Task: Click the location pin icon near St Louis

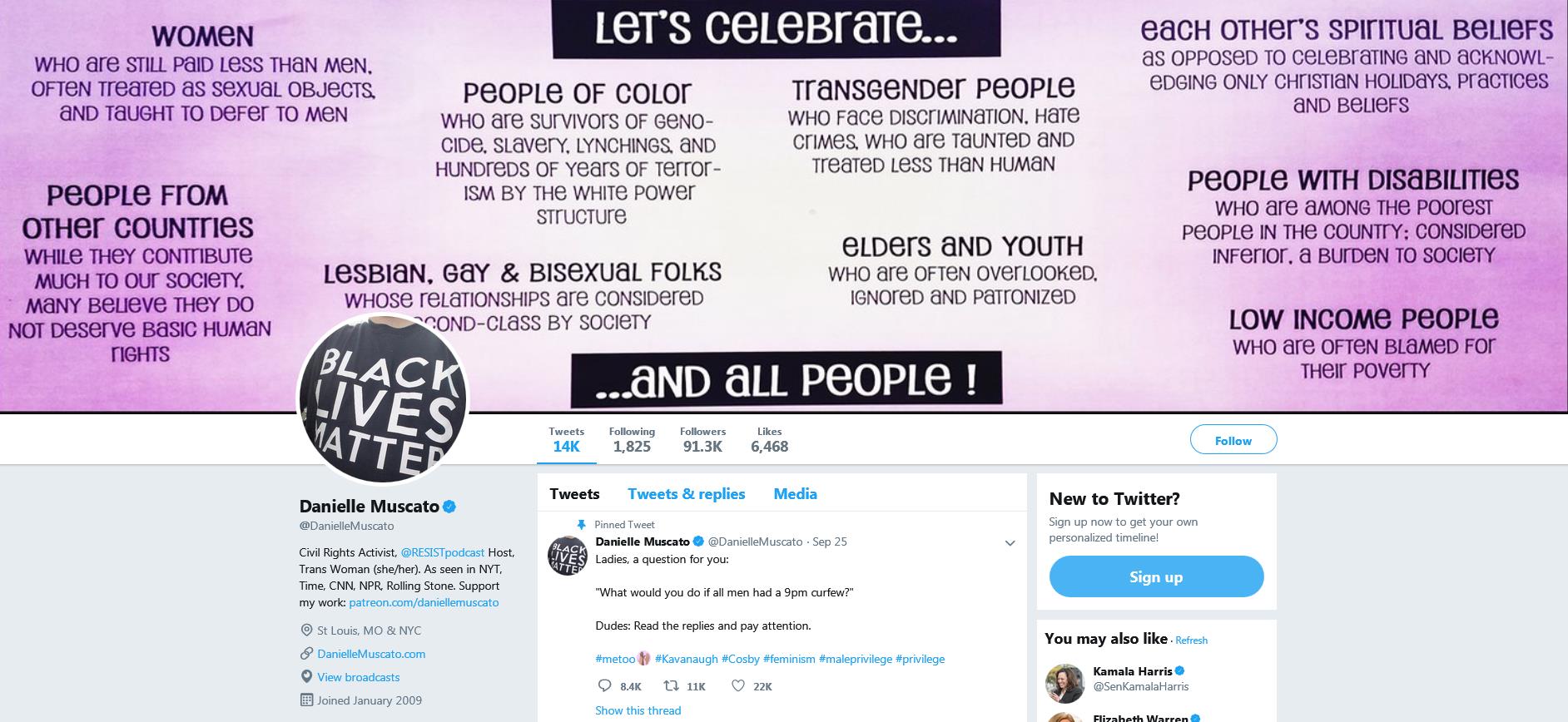Action: tap(306, 631)
